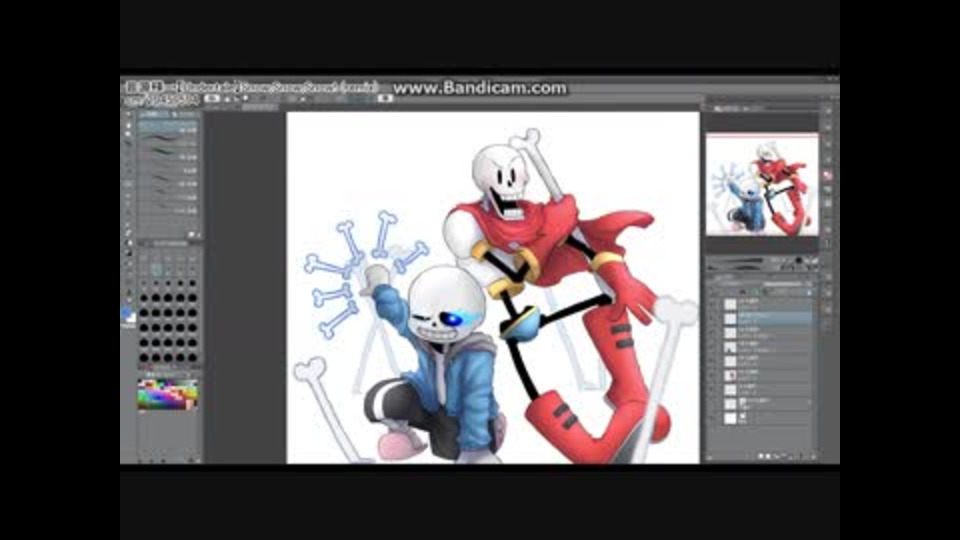Click the new layer icon at layers panel bottom

(761, 456)
